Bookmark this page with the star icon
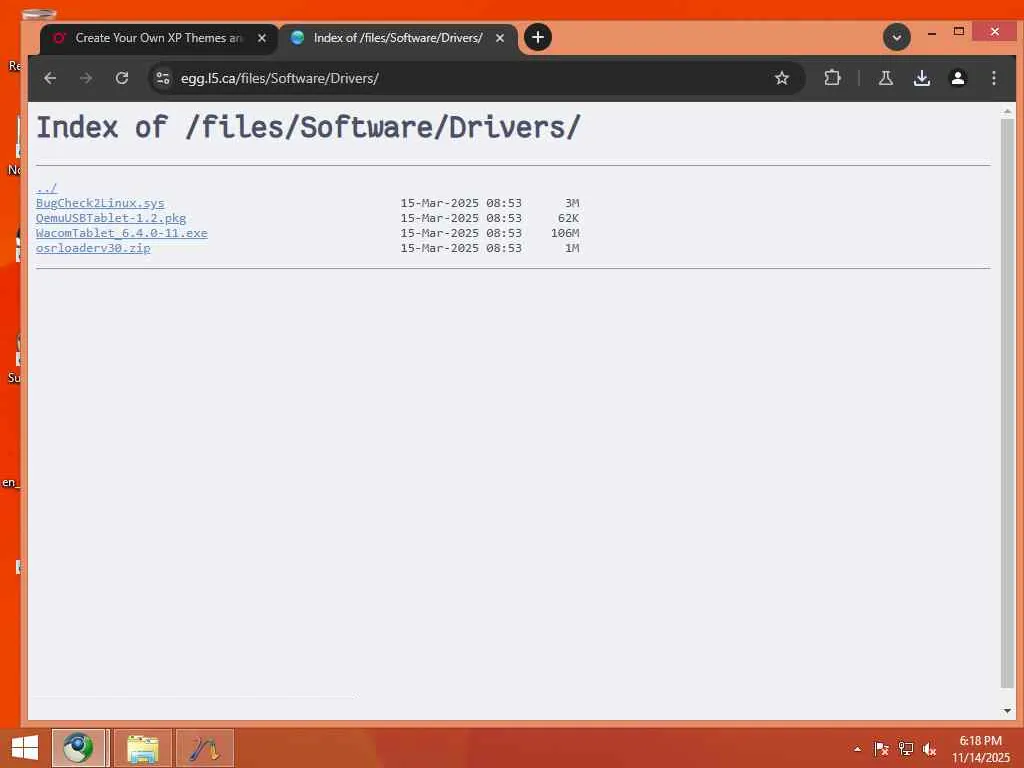Screen dimensions: 1024x768 tap(782, 78)
